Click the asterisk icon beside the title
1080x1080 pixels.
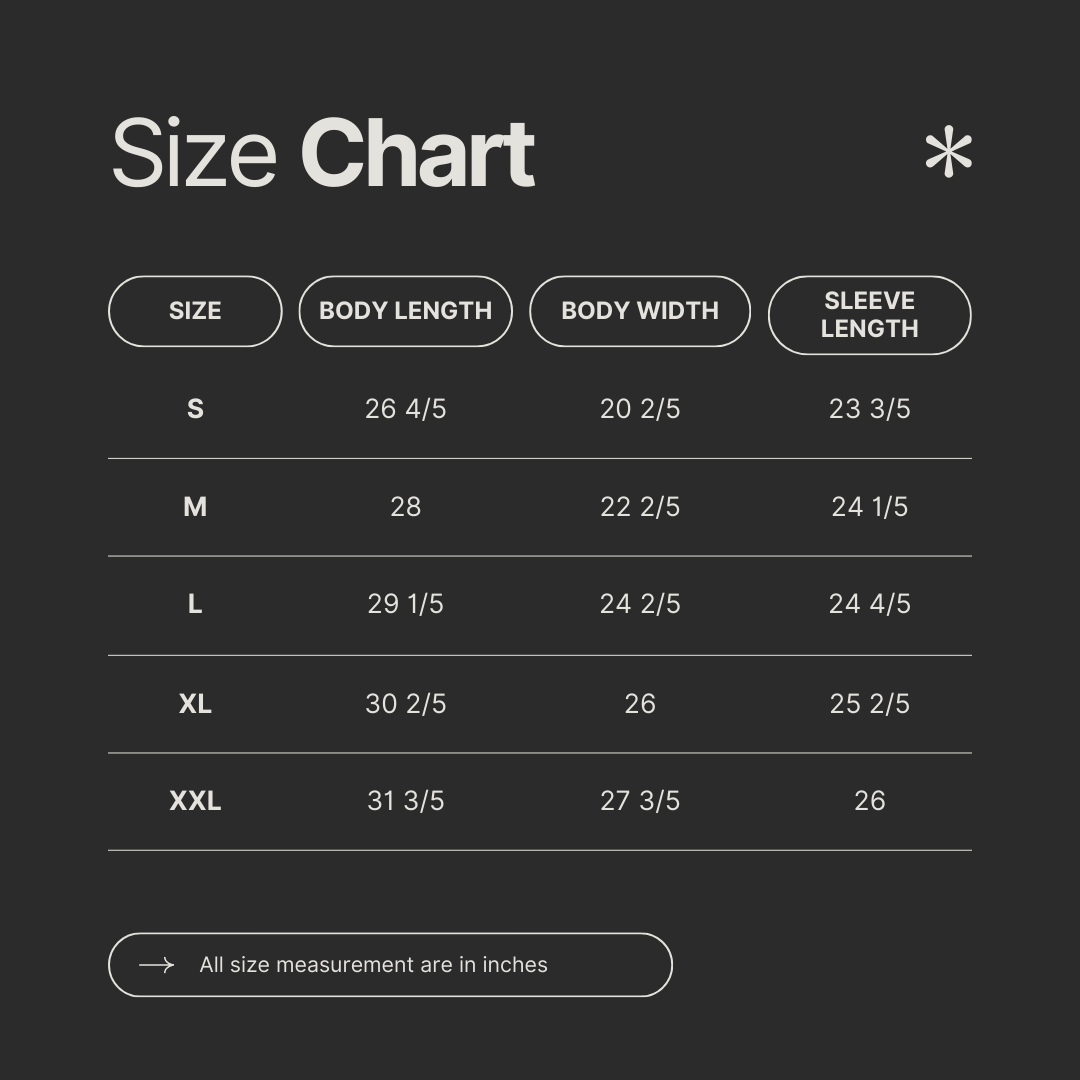[x=948, y=154]
